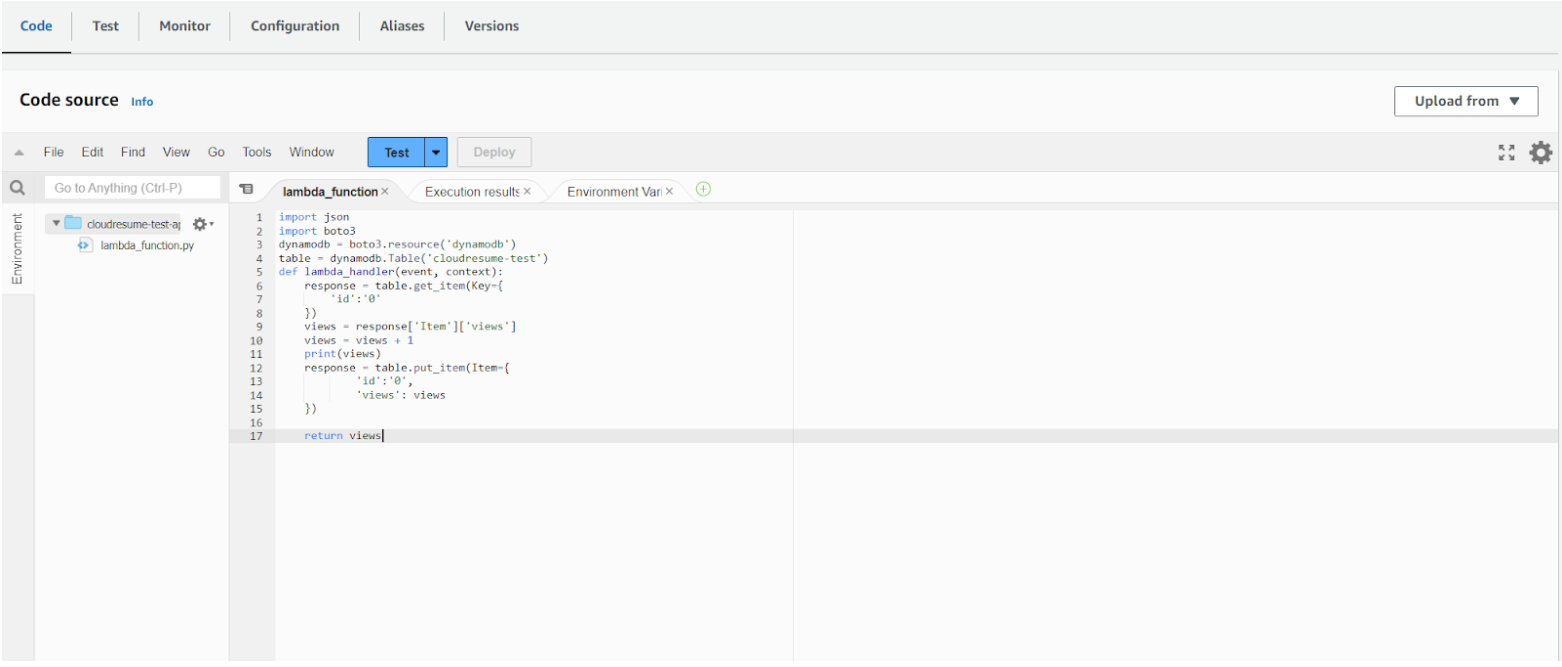
Task: Toggle the Environment side panel
Action: (x=17, y=249)
